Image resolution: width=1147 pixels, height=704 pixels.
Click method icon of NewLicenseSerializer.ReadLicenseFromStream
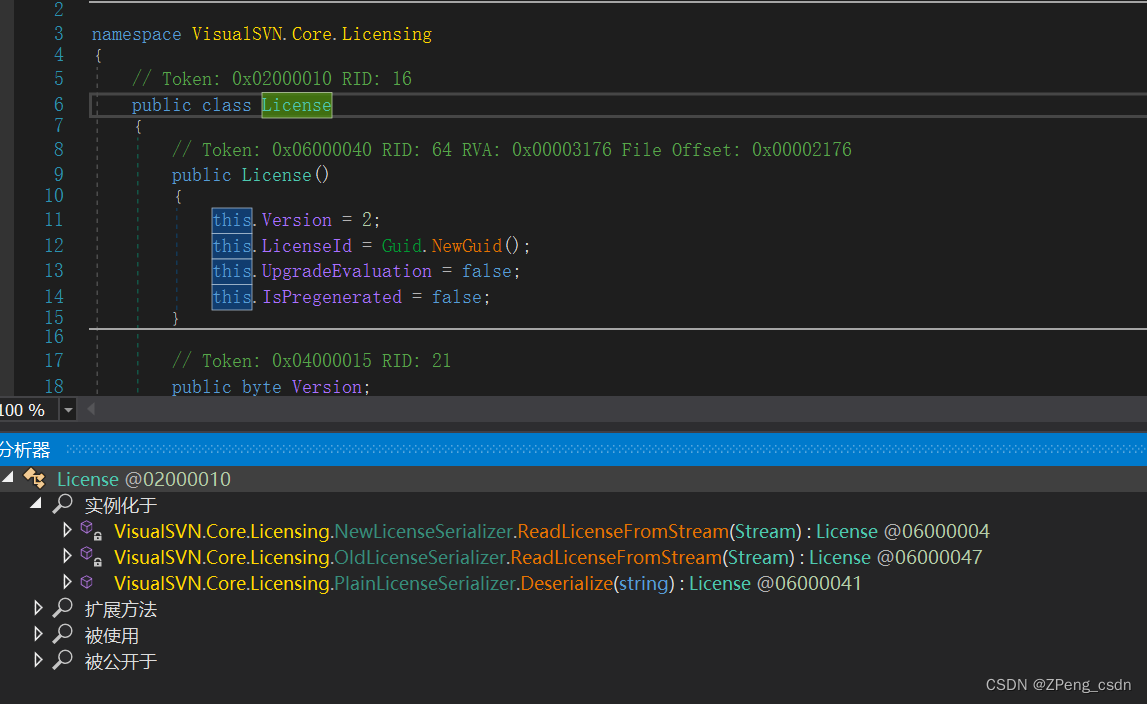[91, 531]
